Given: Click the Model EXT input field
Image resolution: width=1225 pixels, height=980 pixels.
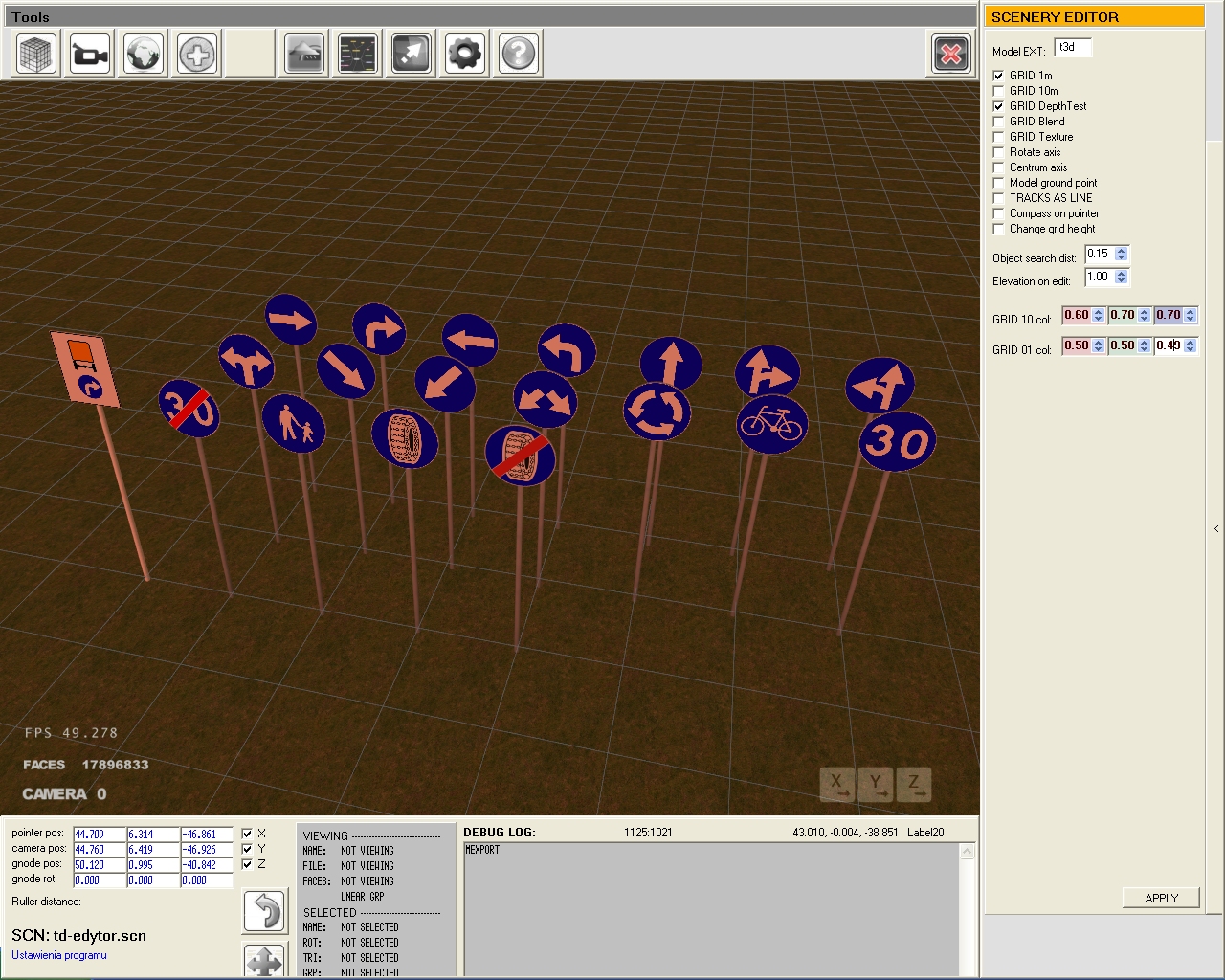Looking at the screenshot, I should pyautogui.click(x=1072, y=48).
